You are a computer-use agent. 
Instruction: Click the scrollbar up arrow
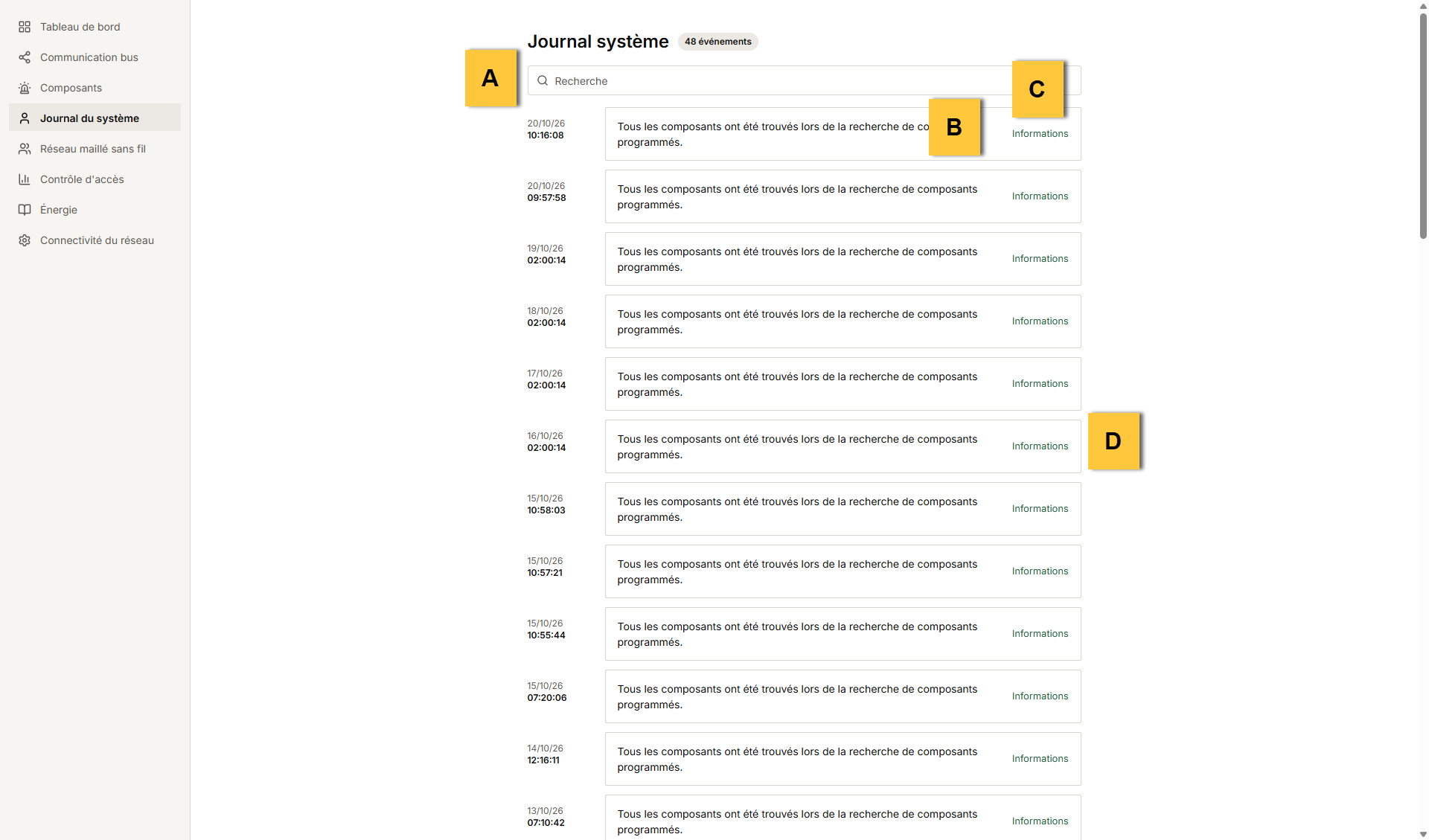tap(1423, 5)
